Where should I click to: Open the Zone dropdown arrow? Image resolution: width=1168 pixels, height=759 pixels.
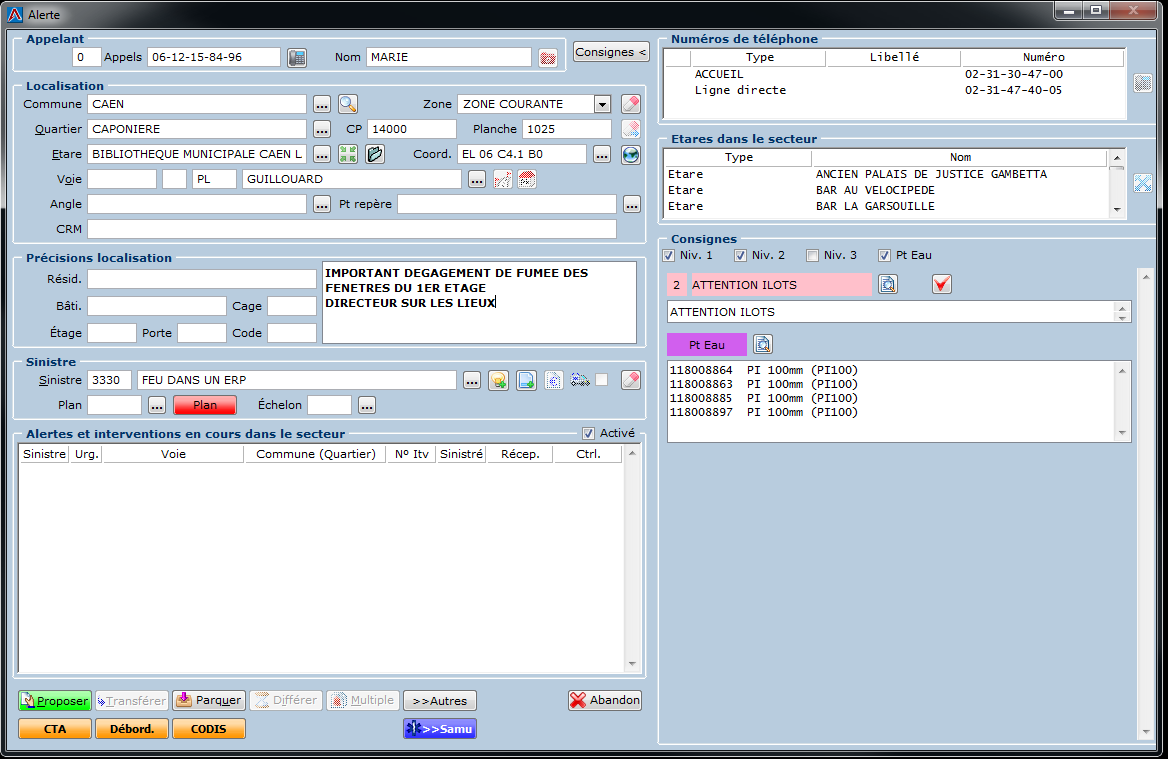point(603,104)
